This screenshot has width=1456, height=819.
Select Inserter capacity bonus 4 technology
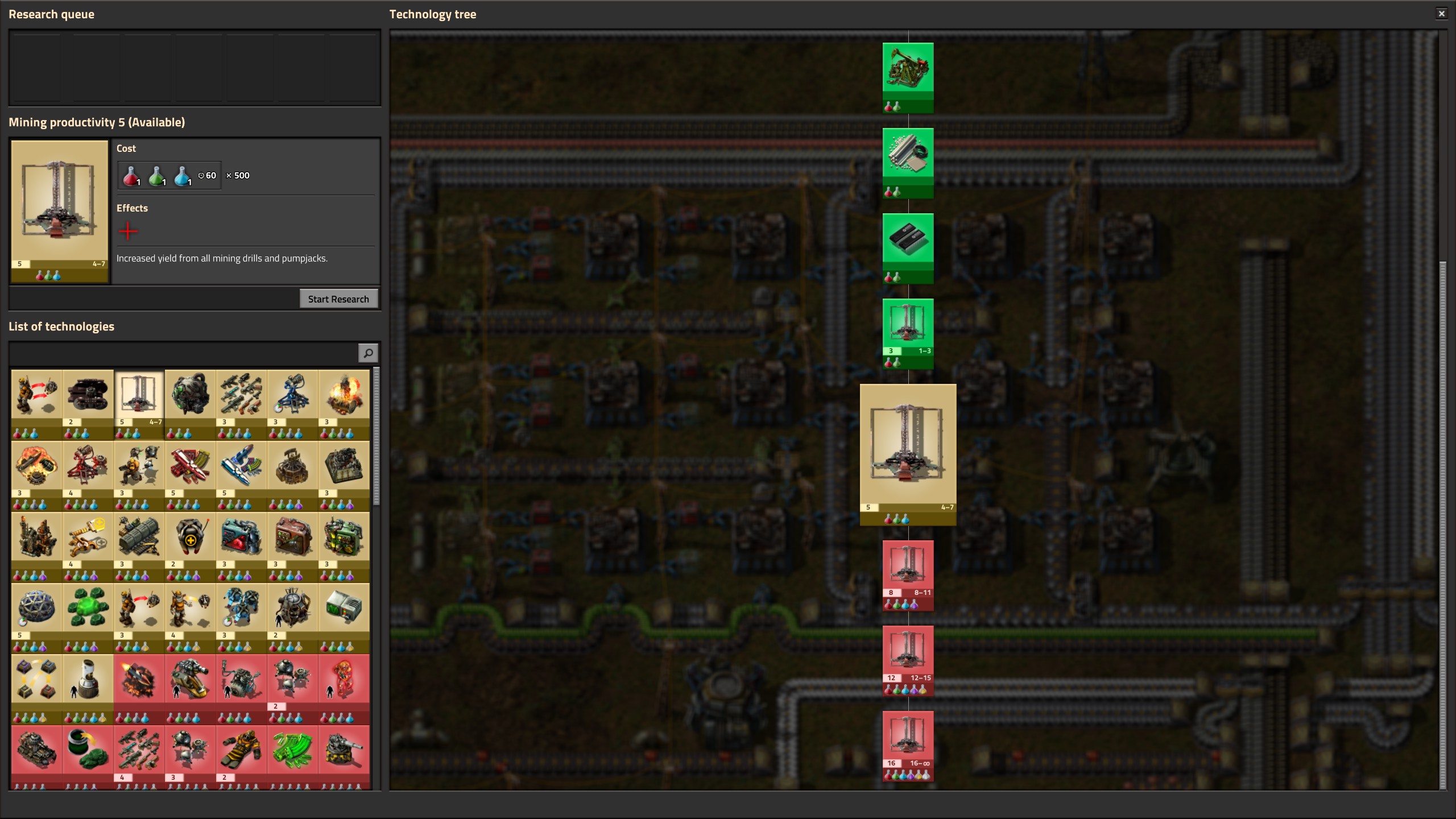[x=88, y=547]
